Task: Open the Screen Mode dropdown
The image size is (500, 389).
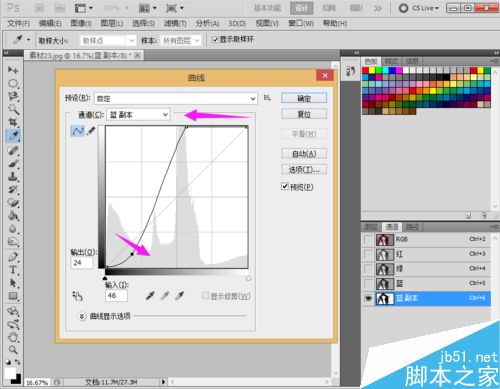Action: (175, 8)
